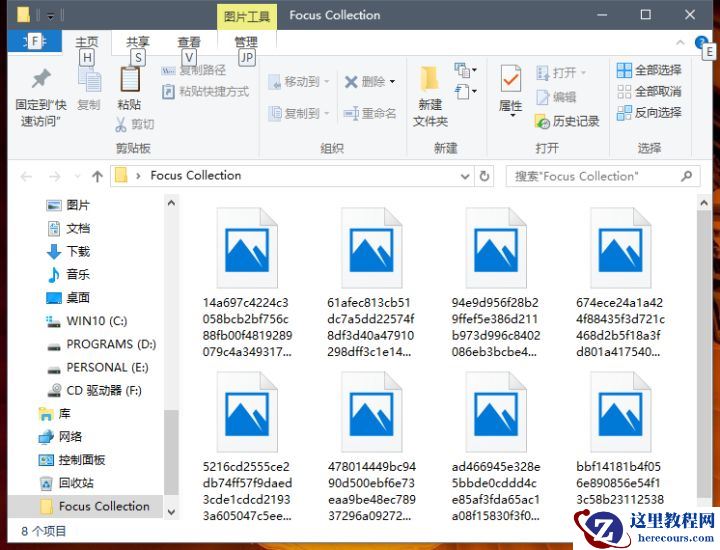Image resolution: width=720 pixels, height=550 pixels.
Task: Click the New folder (新建文件夹) icon
Action: click(430, 79)
